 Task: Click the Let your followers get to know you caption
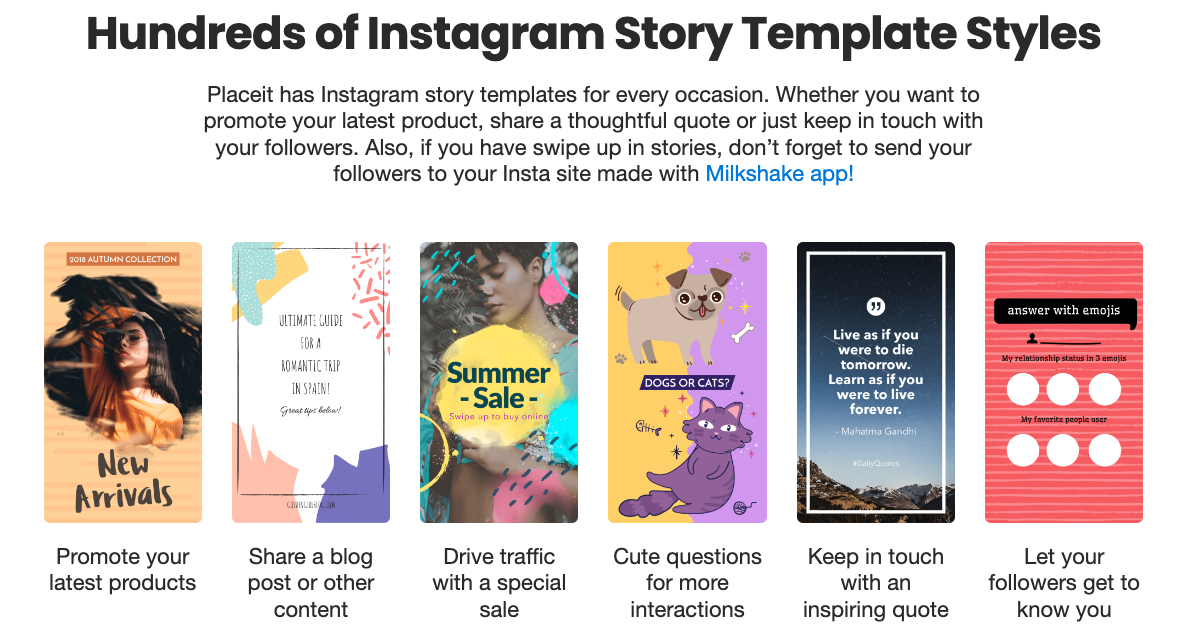pyautogui.click(x=1064, y=583)
